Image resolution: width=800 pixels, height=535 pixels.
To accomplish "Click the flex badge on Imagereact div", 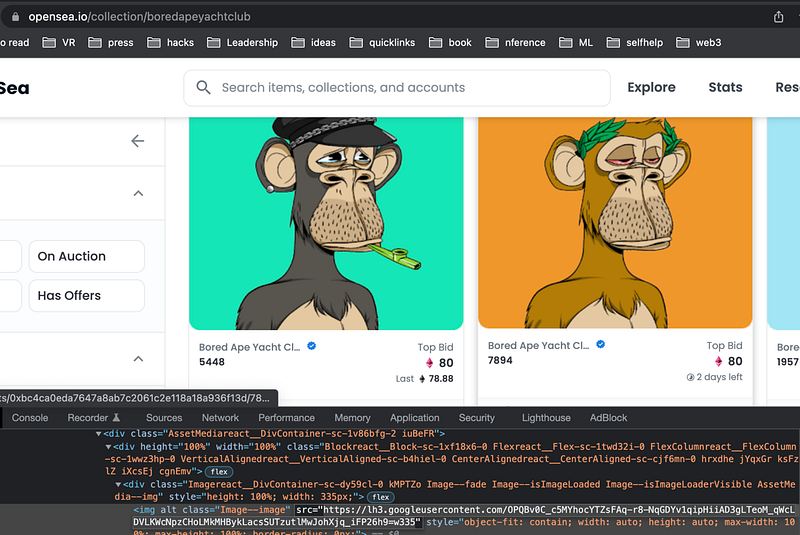I will (381, 497).
